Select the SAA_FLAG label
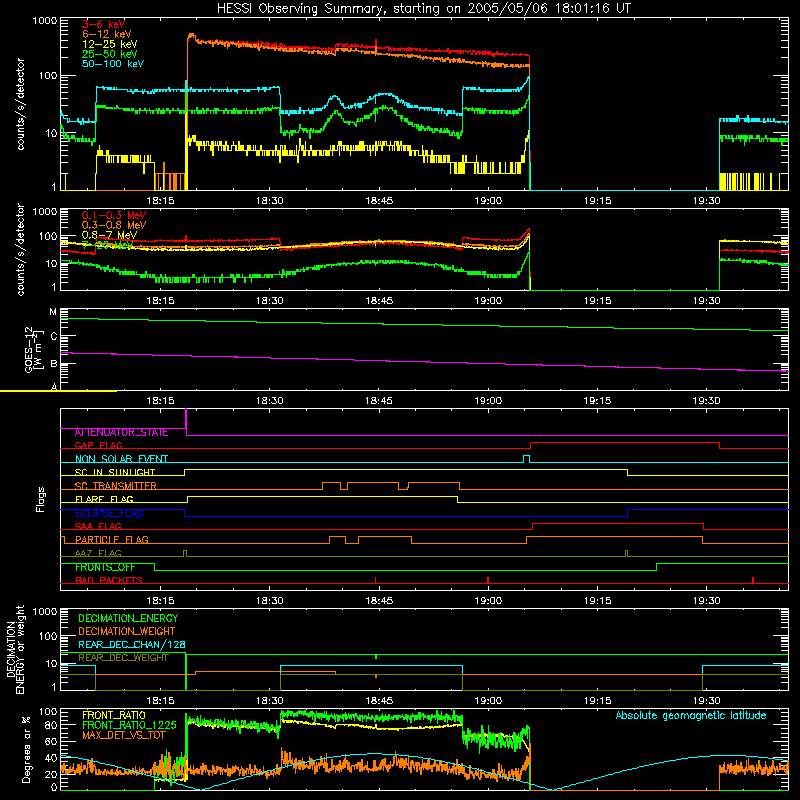 point(98,526)
